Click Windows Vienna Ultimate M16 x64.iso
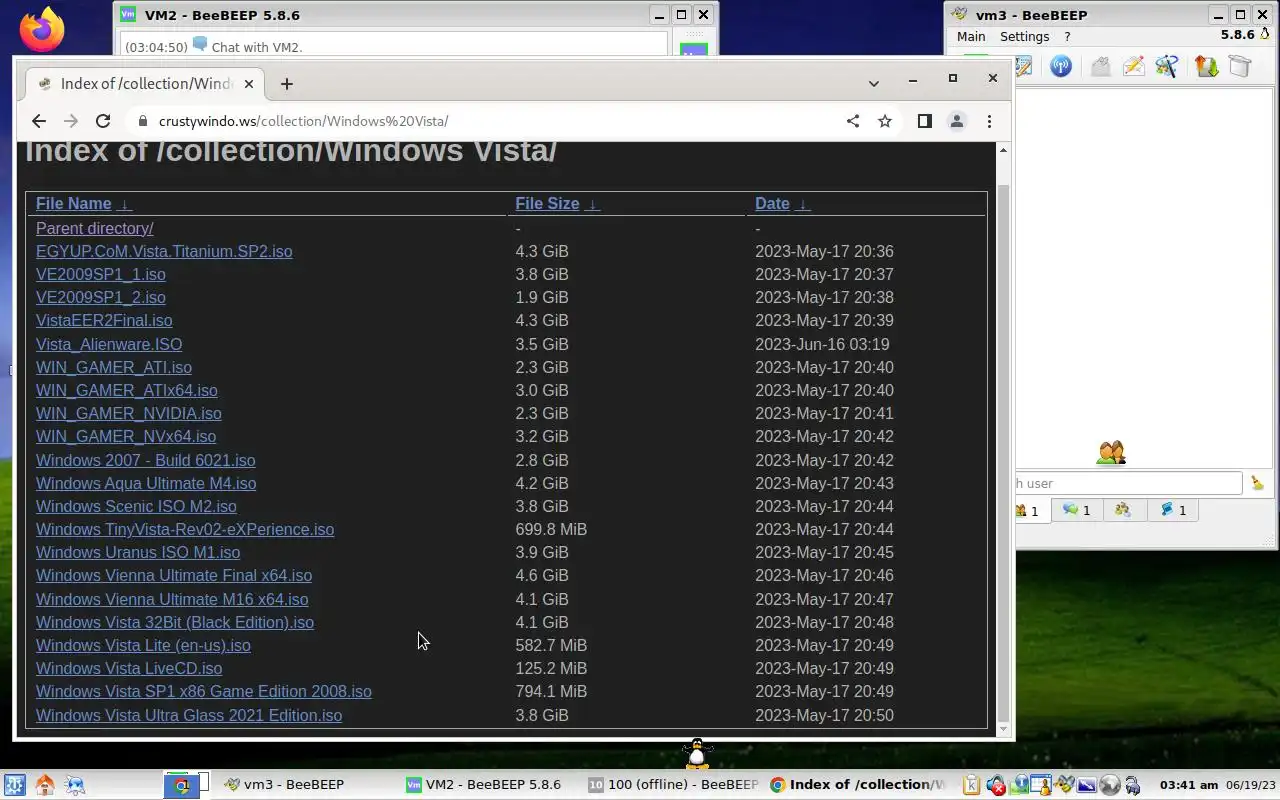1280x800 pixels. 172,599
